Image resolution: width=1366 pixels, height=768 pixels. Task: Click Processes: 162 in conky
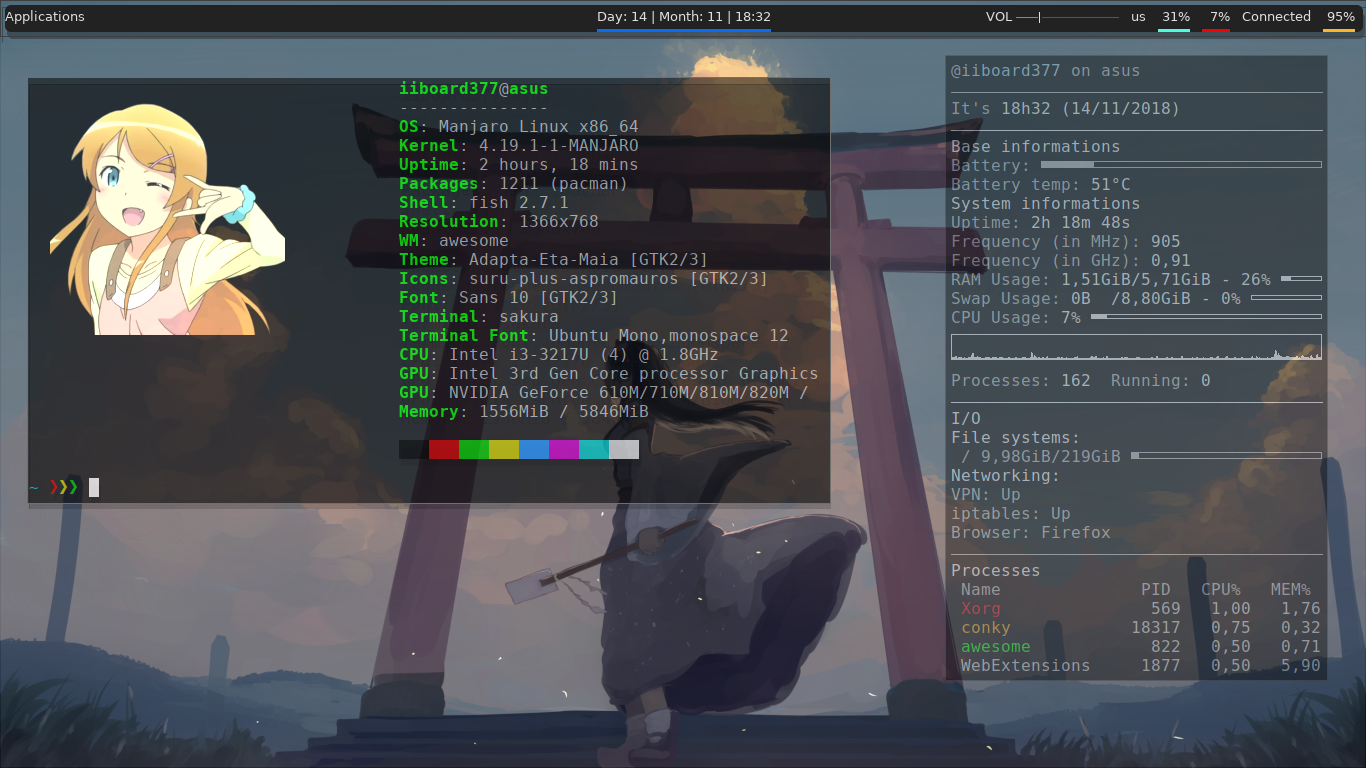(1021, 381)
